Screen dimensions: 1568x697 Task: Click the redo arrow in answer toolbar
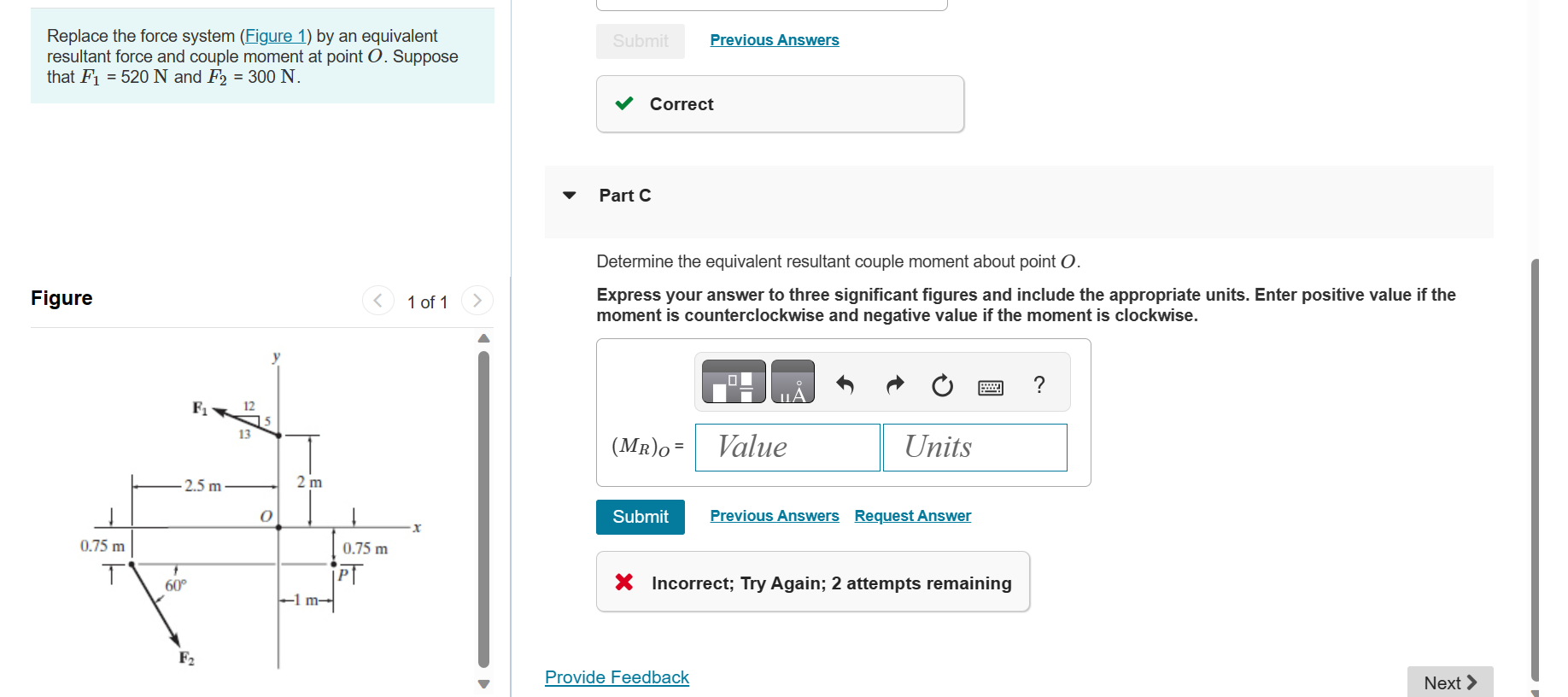[894, 385]
